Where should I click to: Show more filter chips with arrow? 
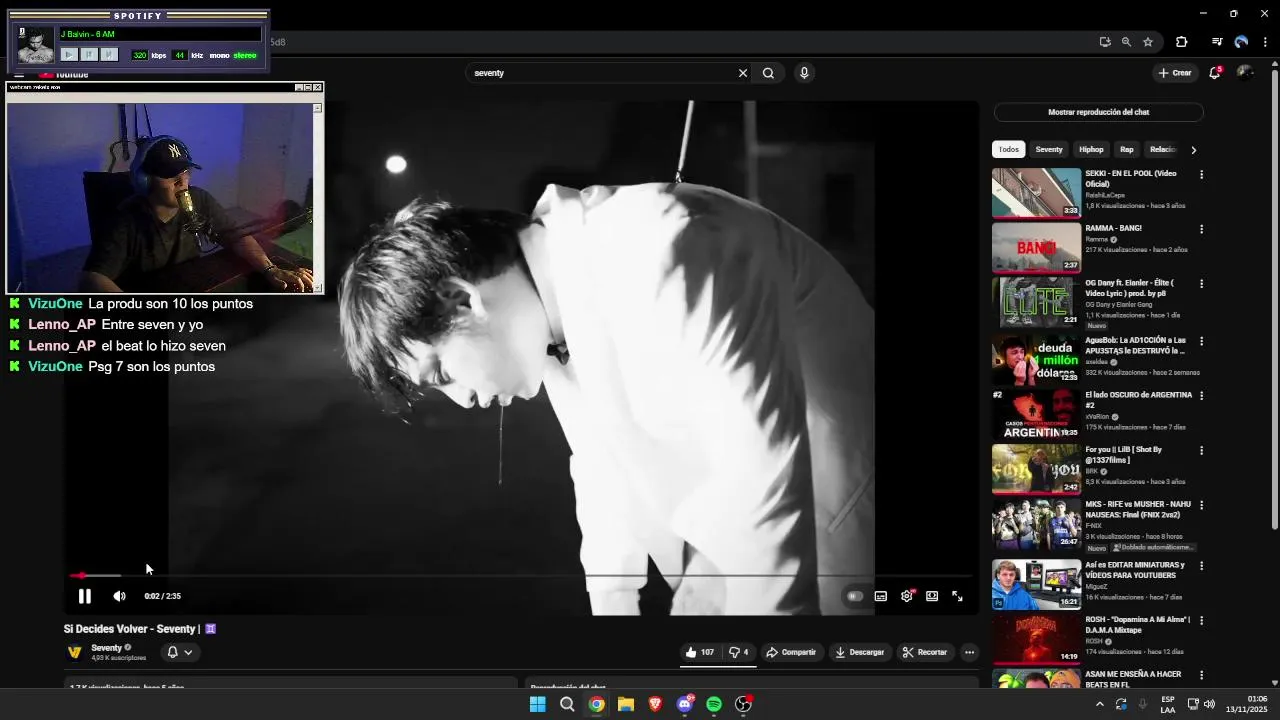tap(1193, 150)
